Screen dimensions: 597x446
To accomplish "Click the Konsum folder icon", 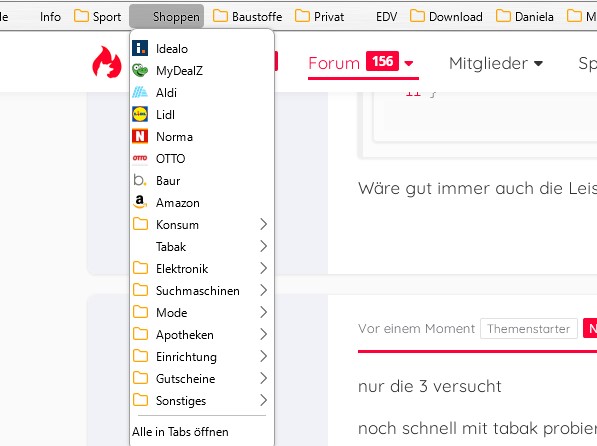I will coord(140,224).
